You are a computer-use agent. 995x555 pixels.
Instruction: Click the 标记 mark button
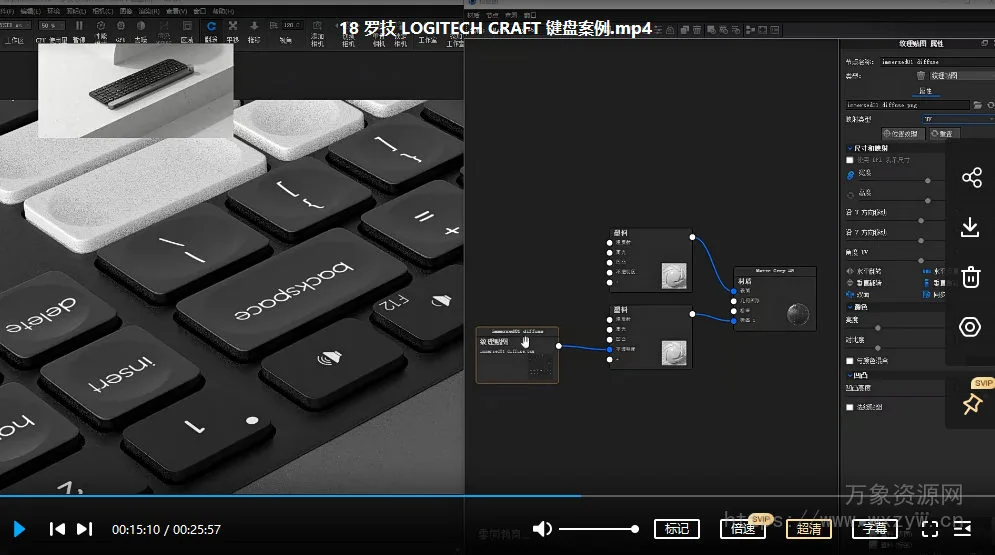(x=677, y=529)
